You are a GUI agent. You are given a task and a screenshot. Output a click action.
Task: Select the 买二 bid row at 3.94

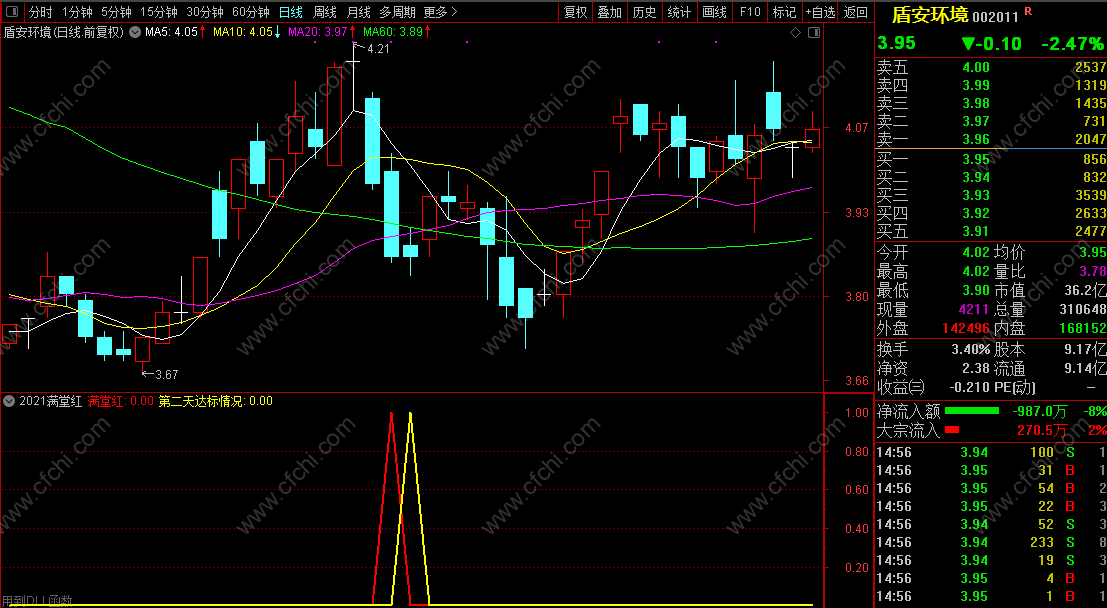[991, 177]
